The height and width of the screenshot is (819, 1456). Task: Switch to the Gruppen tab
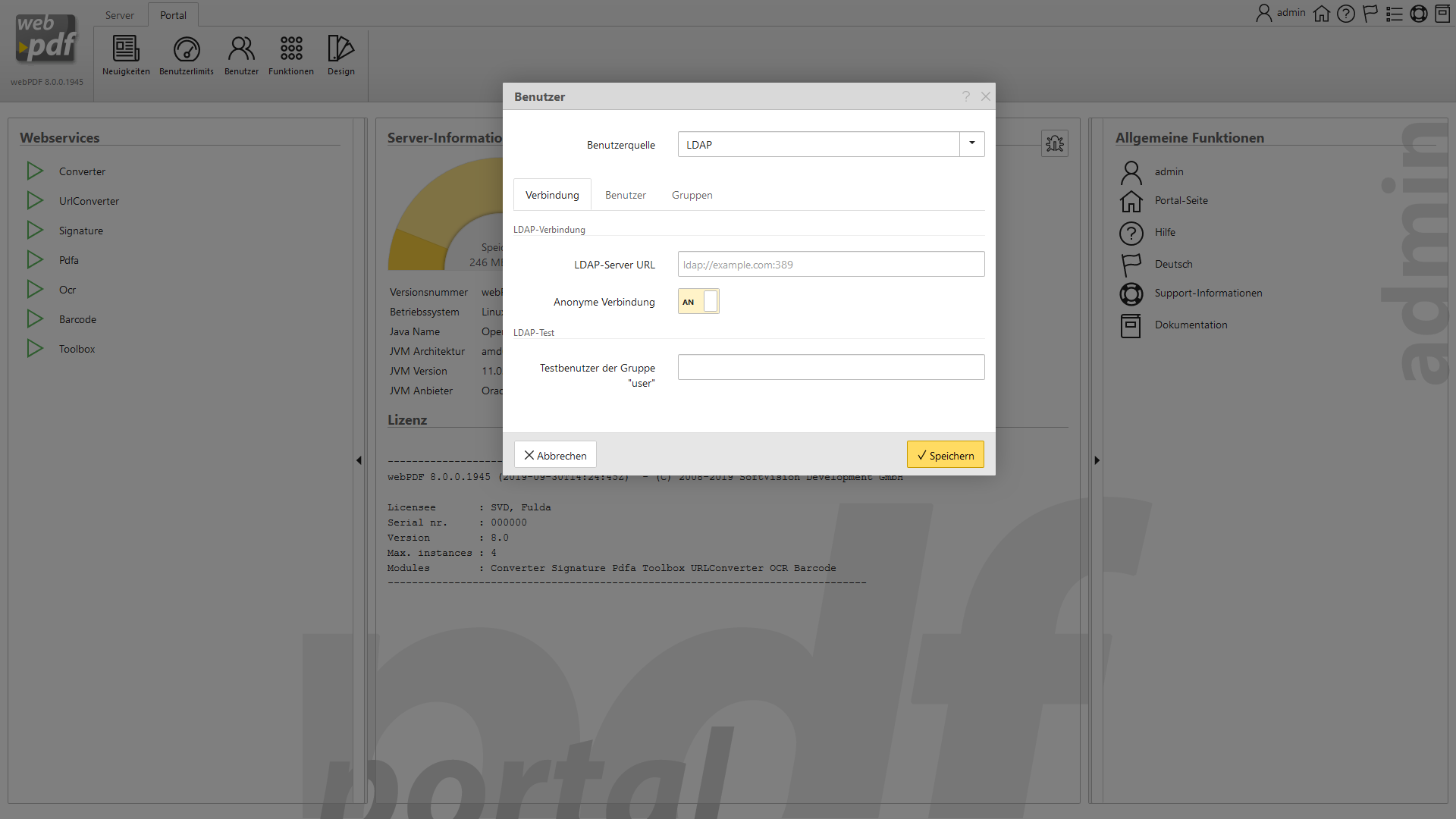point(692,196)
